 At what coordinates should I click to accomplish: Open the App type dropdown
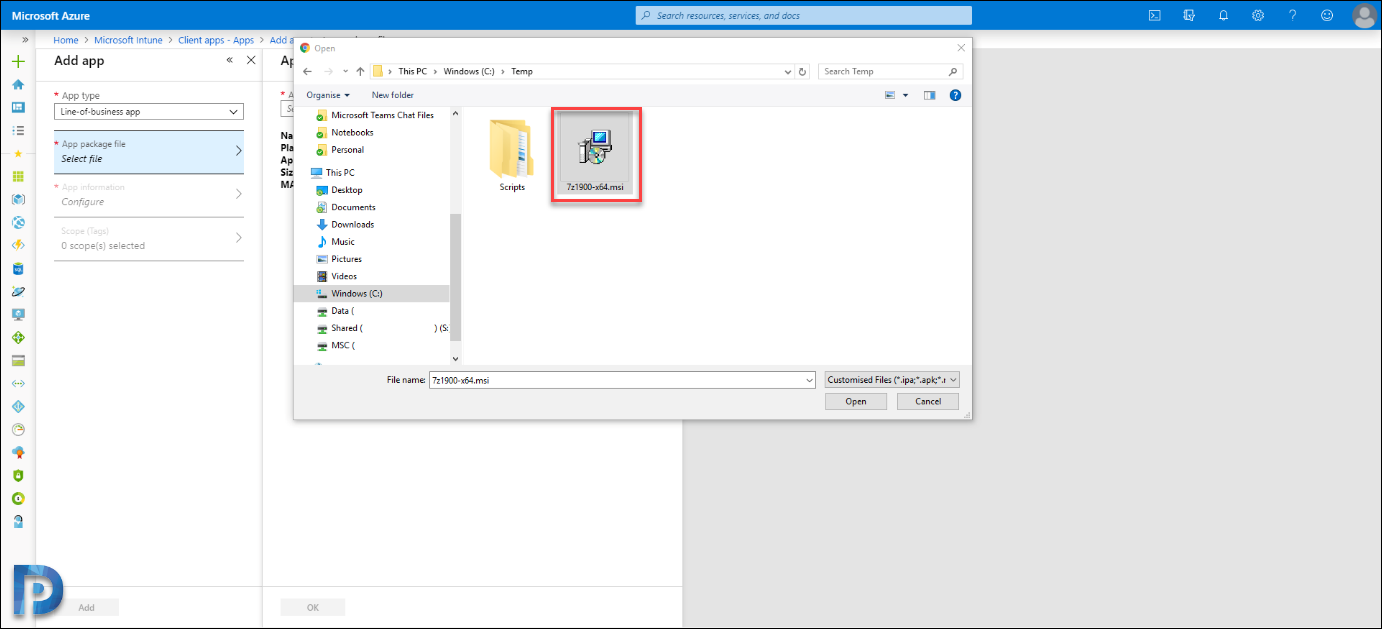[x=149, y=112]
